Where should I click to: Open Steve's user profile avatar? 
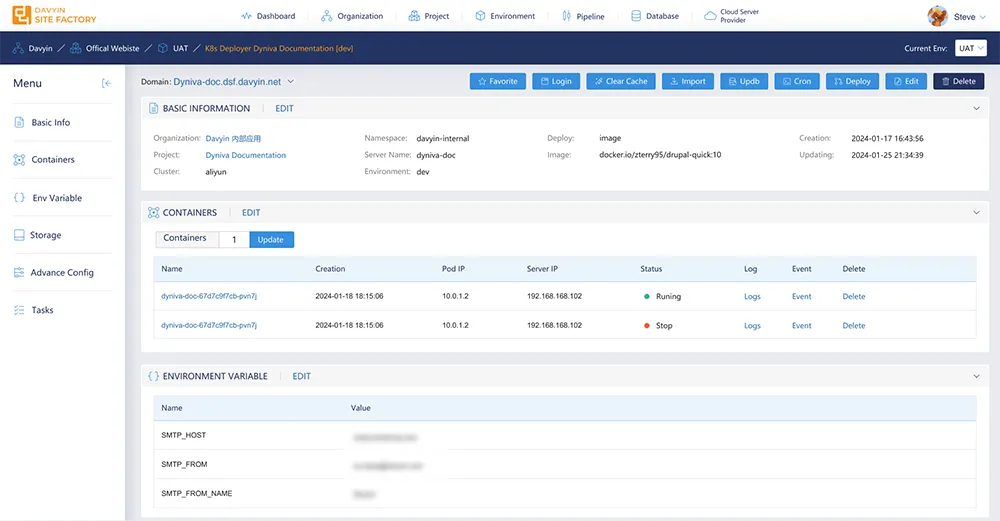pyautogui.click(x=937, y=16)
